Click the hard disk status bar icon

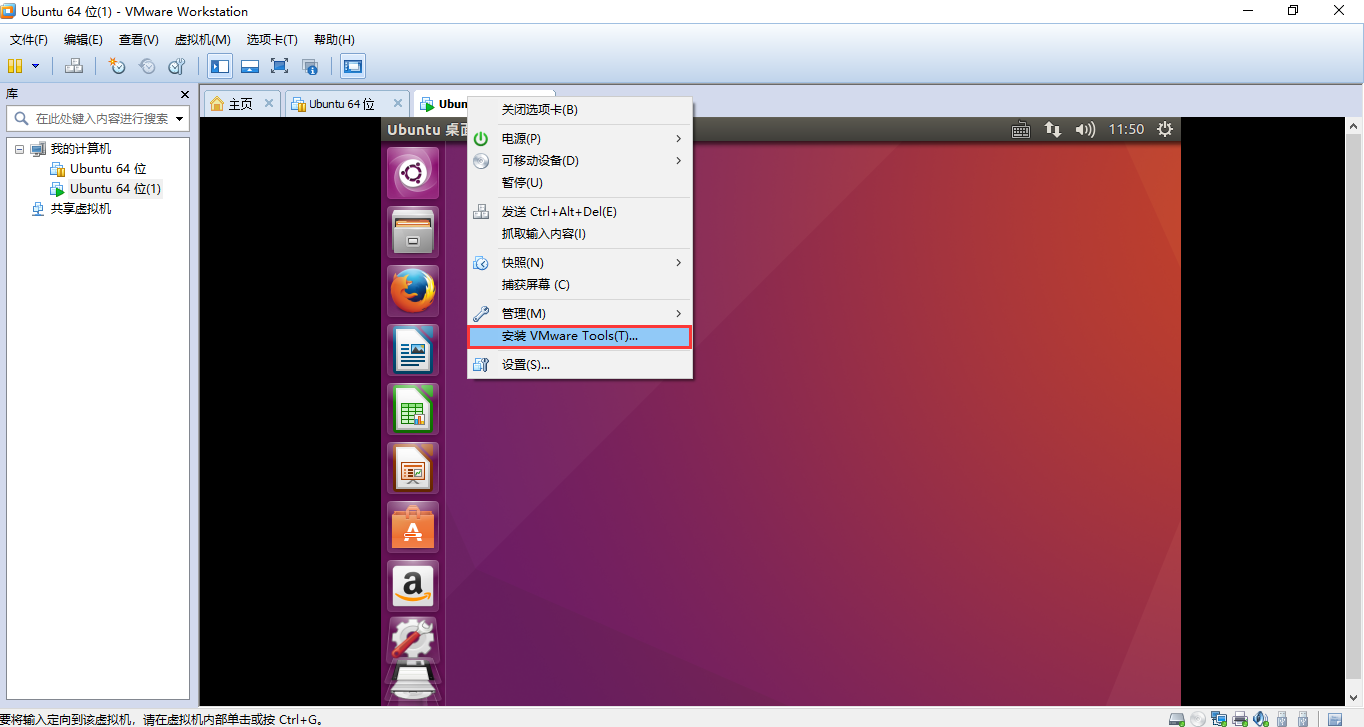[x=1177, y=718]
